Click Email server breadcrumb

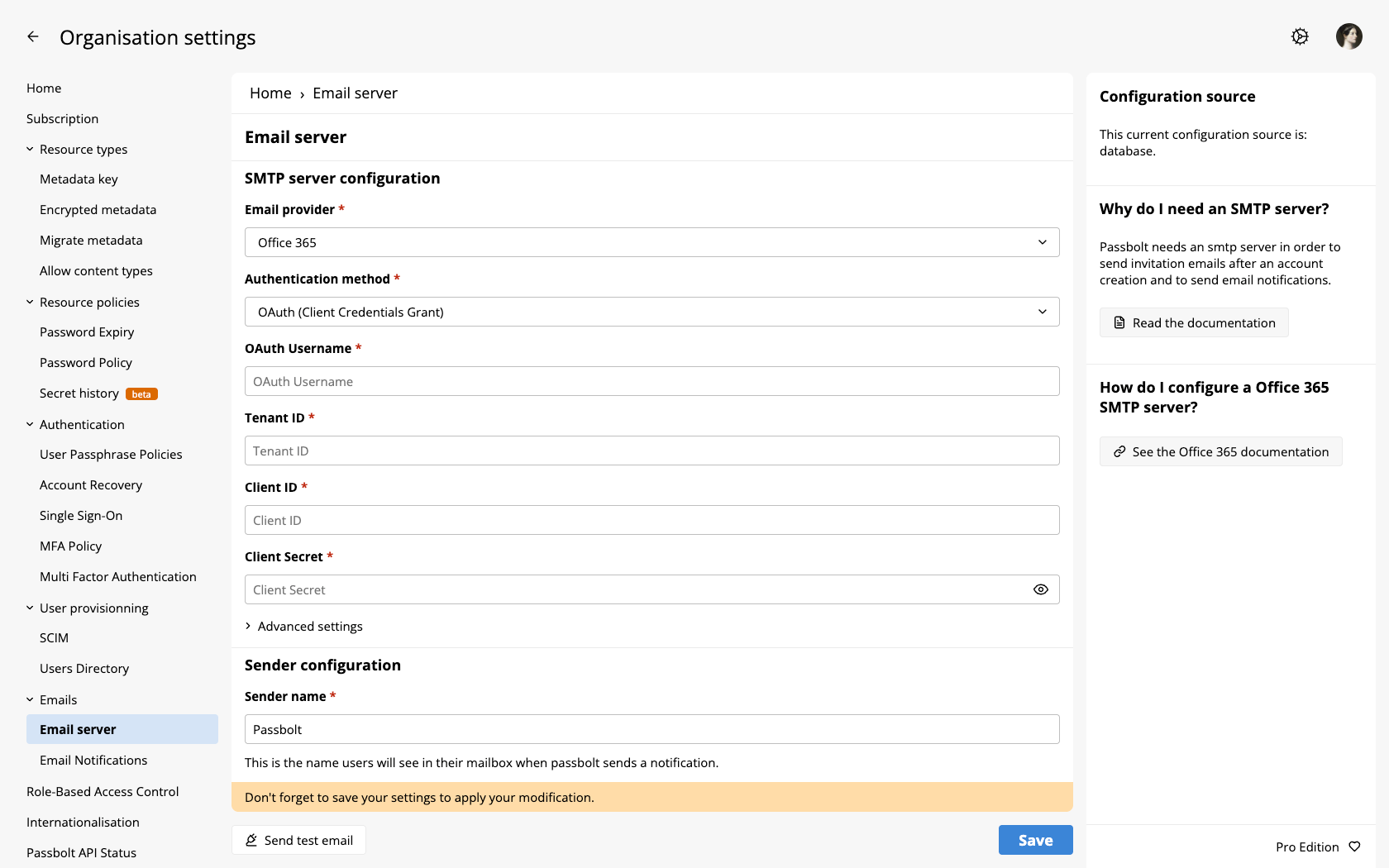coord(355,93)
